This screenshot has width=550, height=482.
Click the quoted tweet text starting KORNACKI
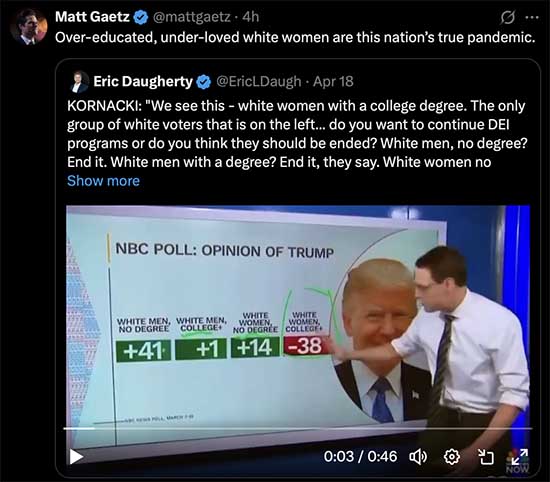point(297,134)
